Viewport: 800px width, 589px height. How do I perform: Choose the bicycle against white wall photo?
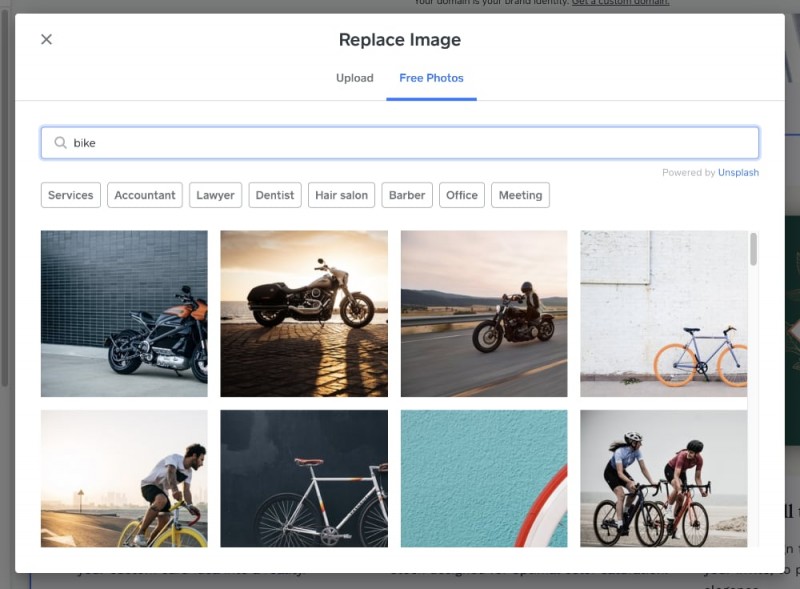coord(664,313)
